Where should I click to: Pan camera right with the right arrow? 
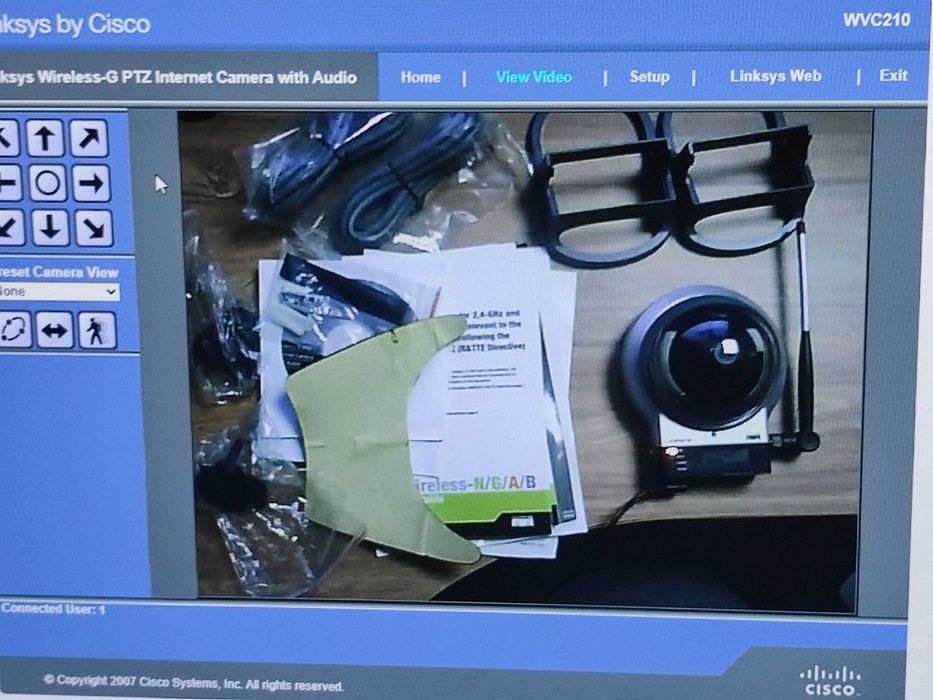pos(92,183)
